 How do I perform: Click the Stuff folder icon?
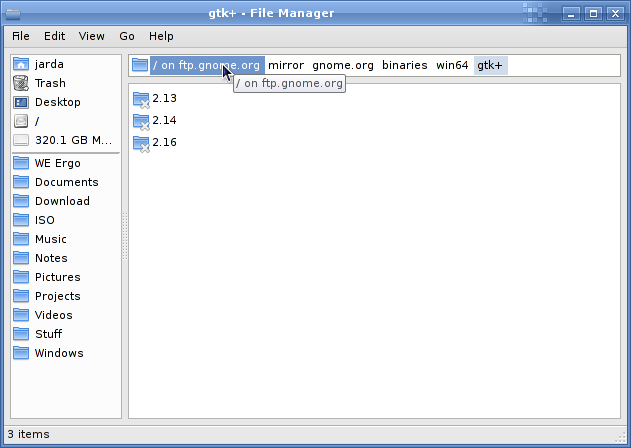(x=21, y=334)
